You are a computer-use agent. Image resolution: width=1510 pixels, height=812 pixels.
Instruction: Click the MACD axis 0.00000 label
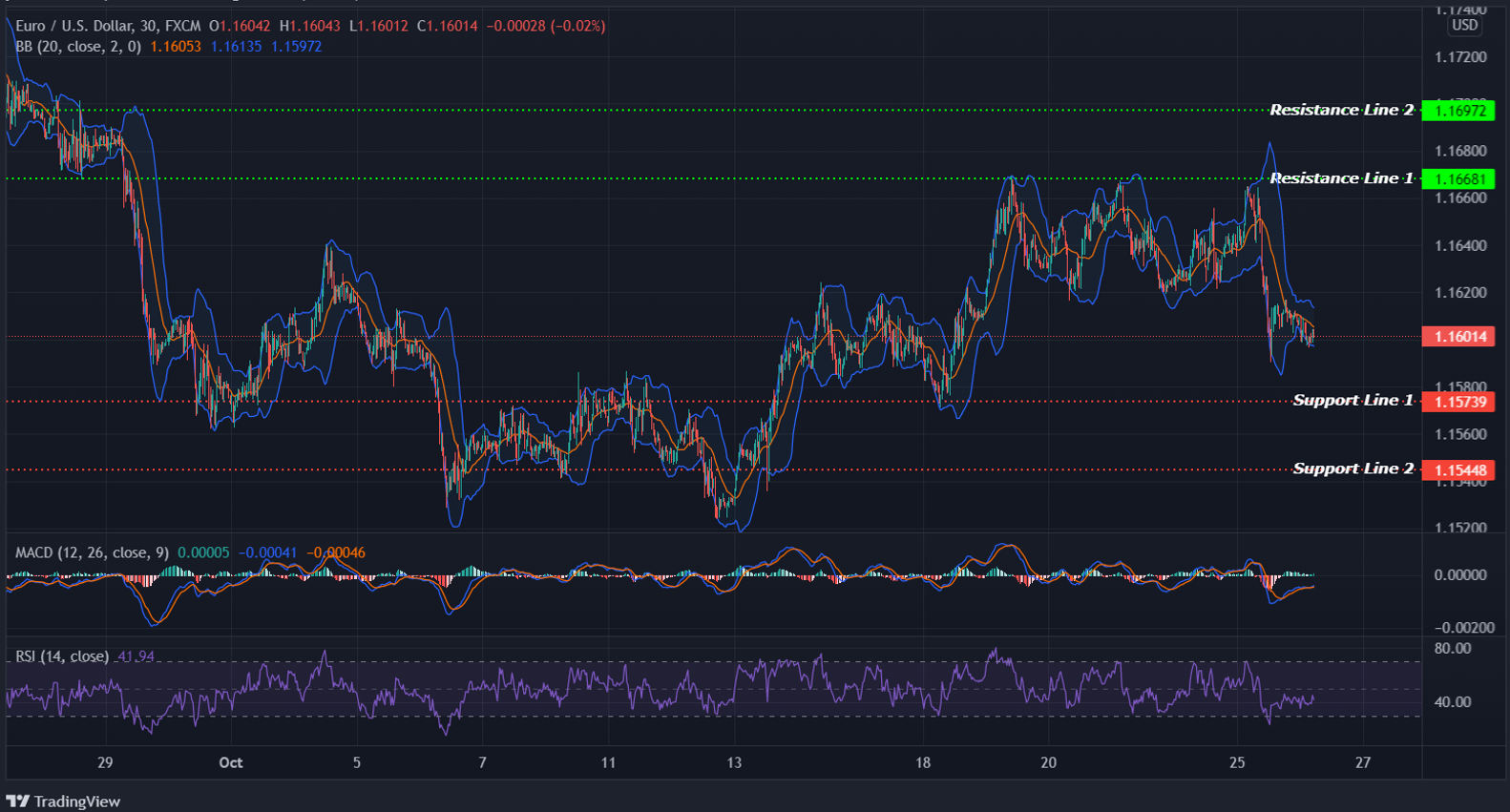[1460, 574]
